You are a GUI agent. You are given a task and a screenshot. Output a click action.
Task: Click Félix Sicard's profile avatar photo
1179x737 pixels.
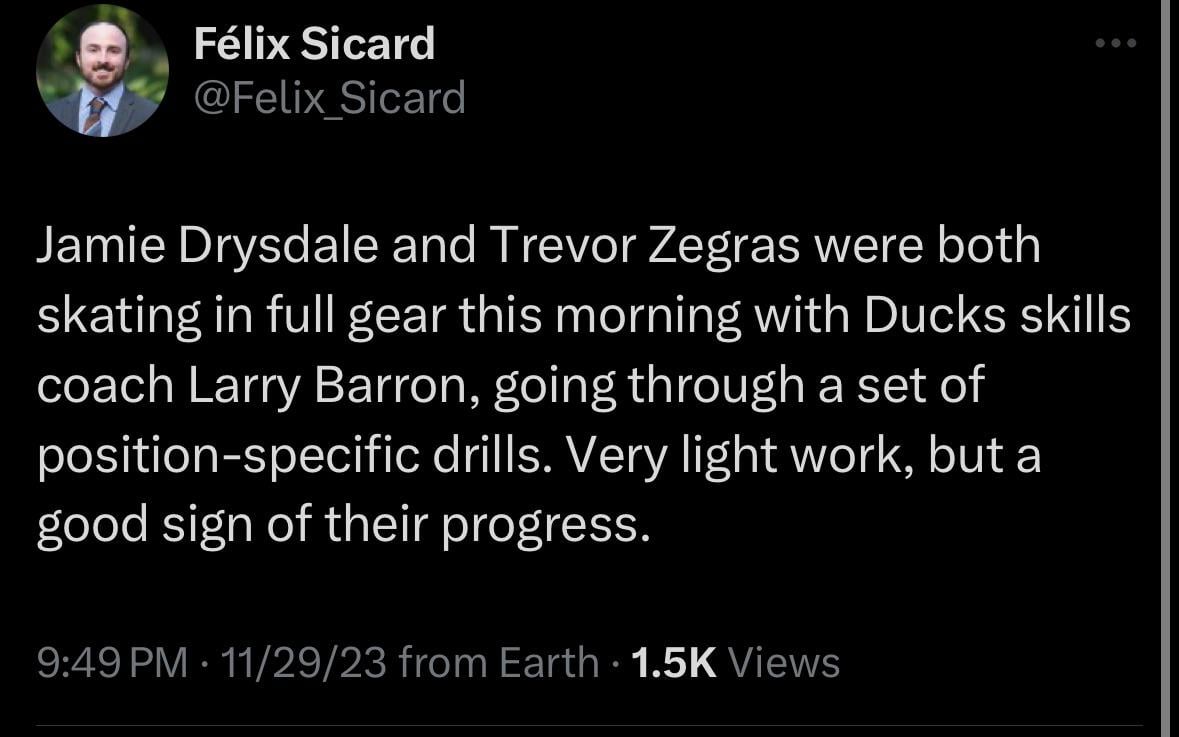(x=102, y=70)
